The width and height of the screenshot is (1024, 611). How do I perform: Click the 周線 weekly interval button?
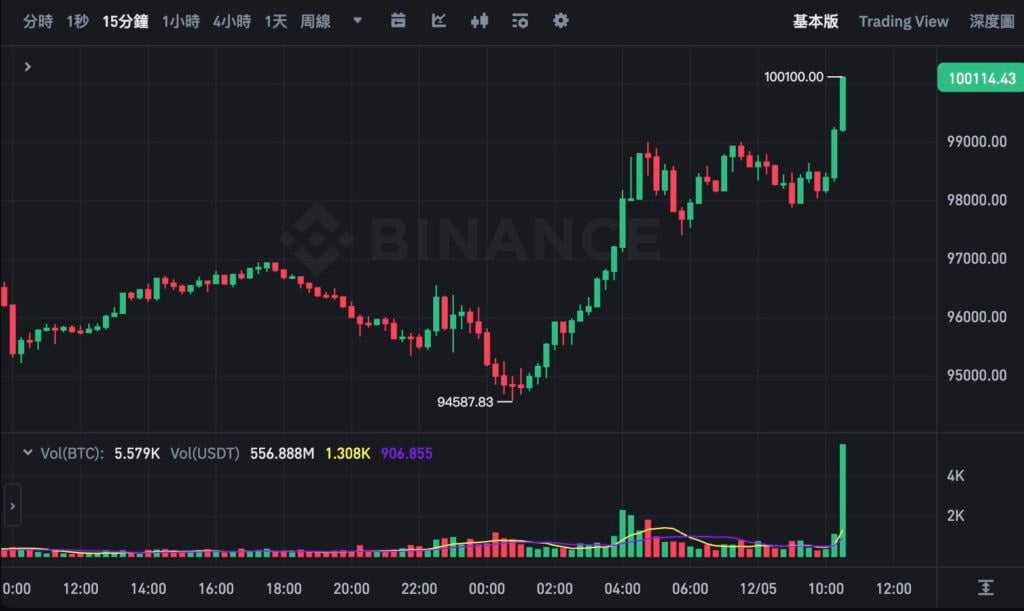(315, 21)
